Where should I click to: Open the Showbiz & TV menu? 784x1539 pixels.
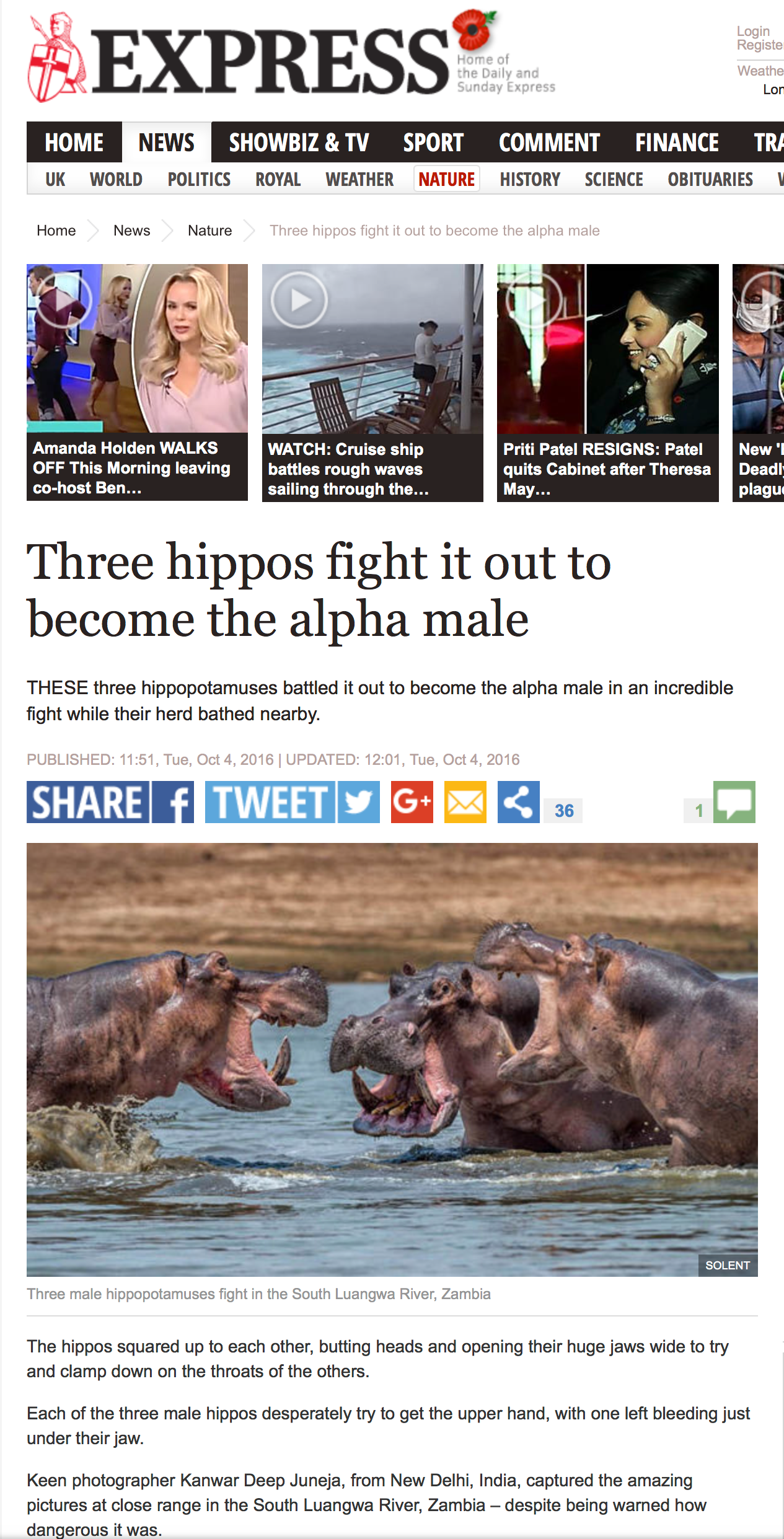(x=299, y=143)
